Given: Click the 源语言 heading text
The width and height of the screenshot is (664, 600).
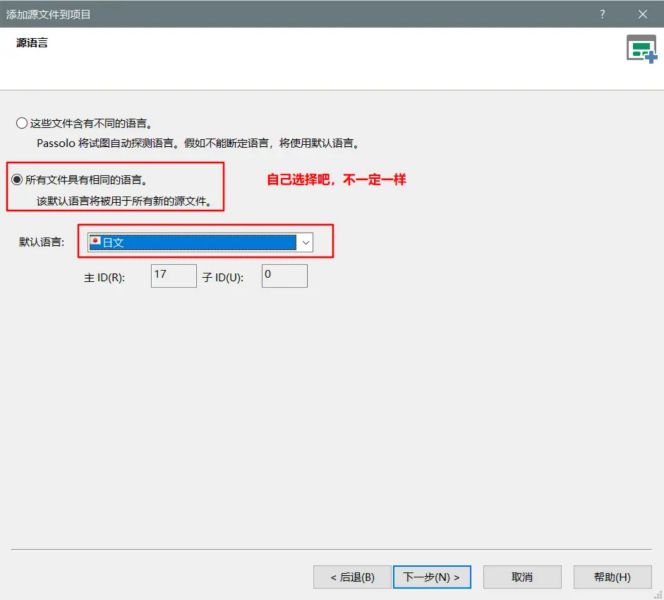Looking at the screenshot, I should [32, 43].
